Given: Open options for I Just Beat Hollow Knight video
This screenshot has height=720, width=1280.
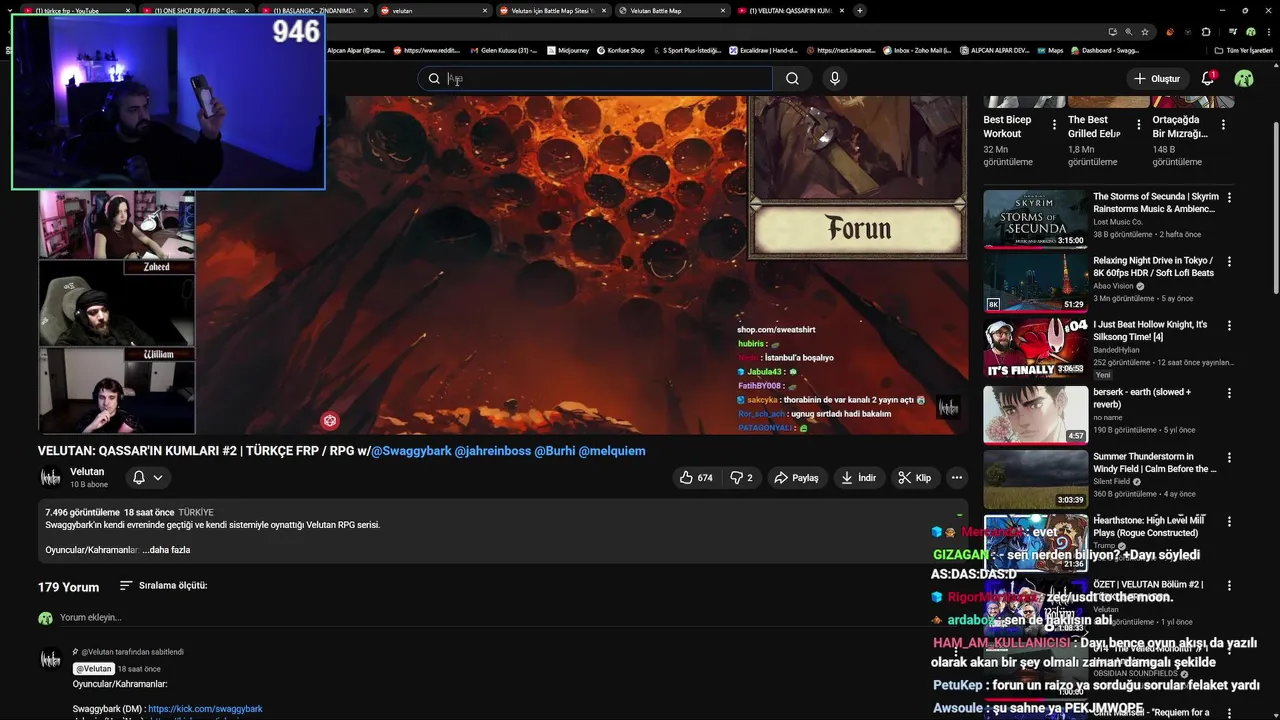Looking at the screenshot, I should (1229, 326).
